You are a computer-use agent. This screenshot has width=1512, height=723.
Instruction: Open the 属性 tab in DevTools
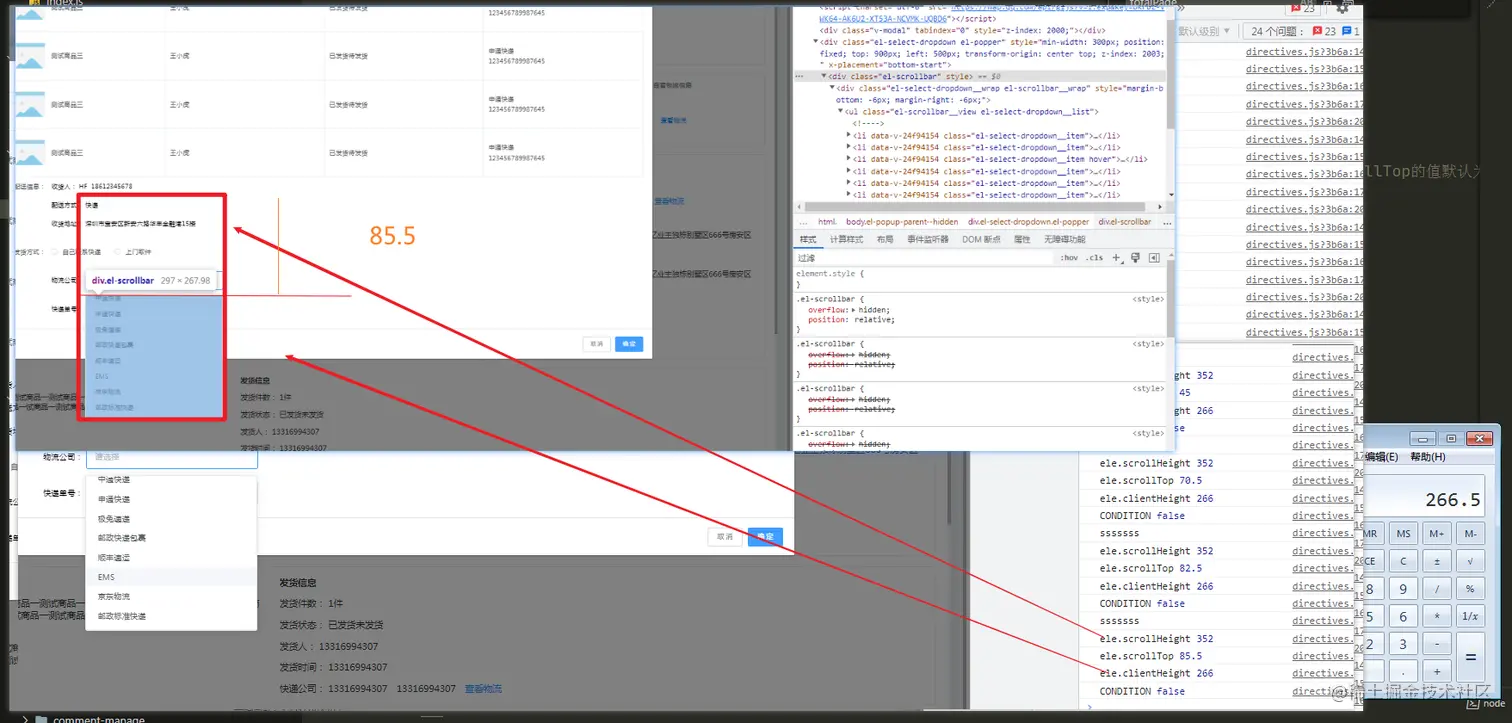point(1022,239)
